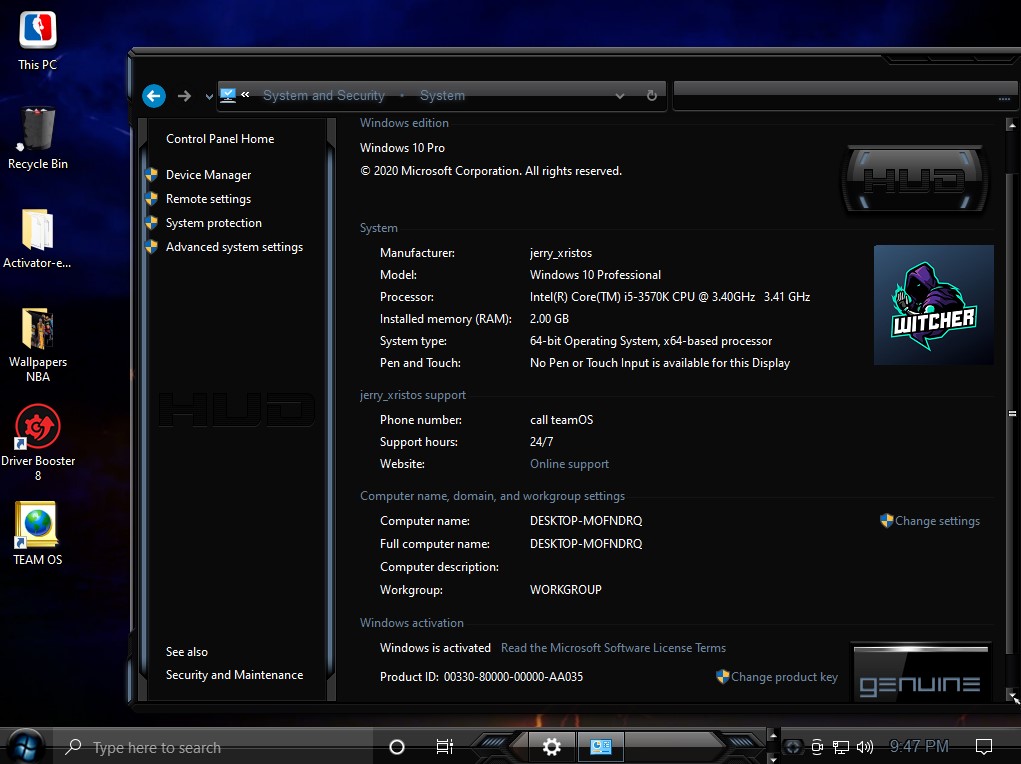Screen dimensions: 1021x764
Task: Open Advanced system settings
Action: [234, 247]
